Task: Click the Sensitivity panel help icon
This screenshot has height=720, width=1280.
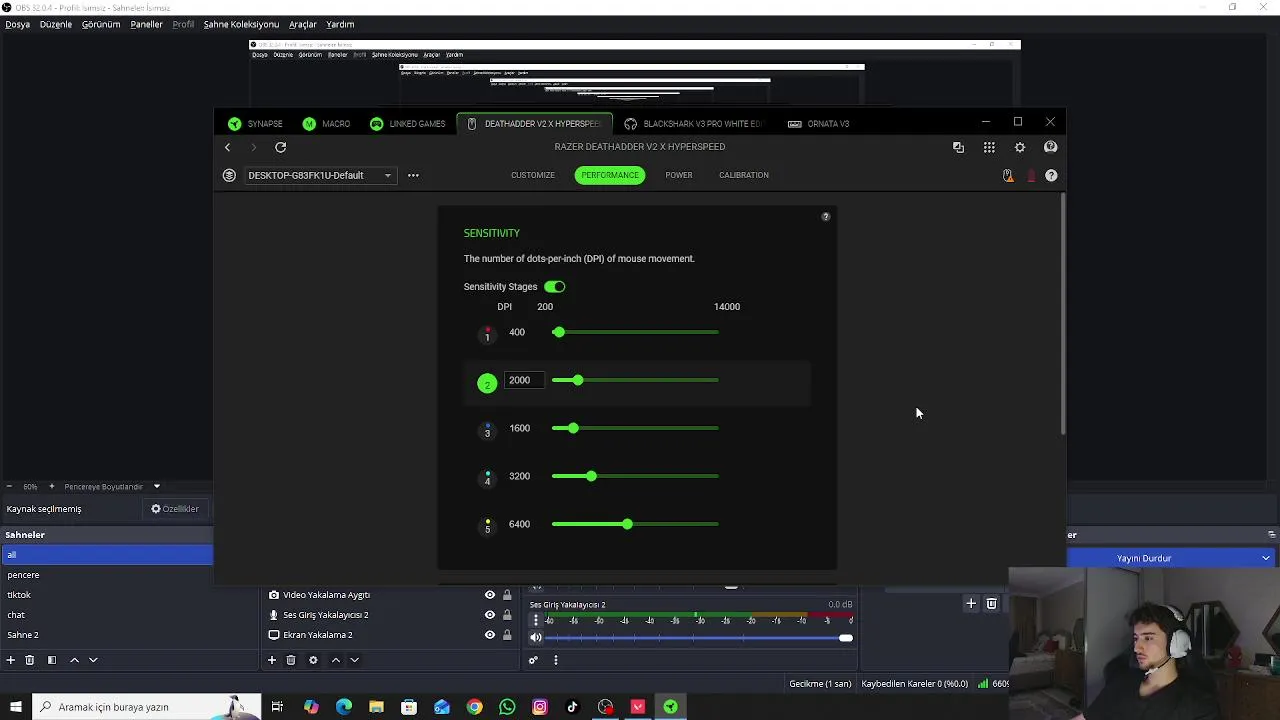Action: tap(826, 216)
